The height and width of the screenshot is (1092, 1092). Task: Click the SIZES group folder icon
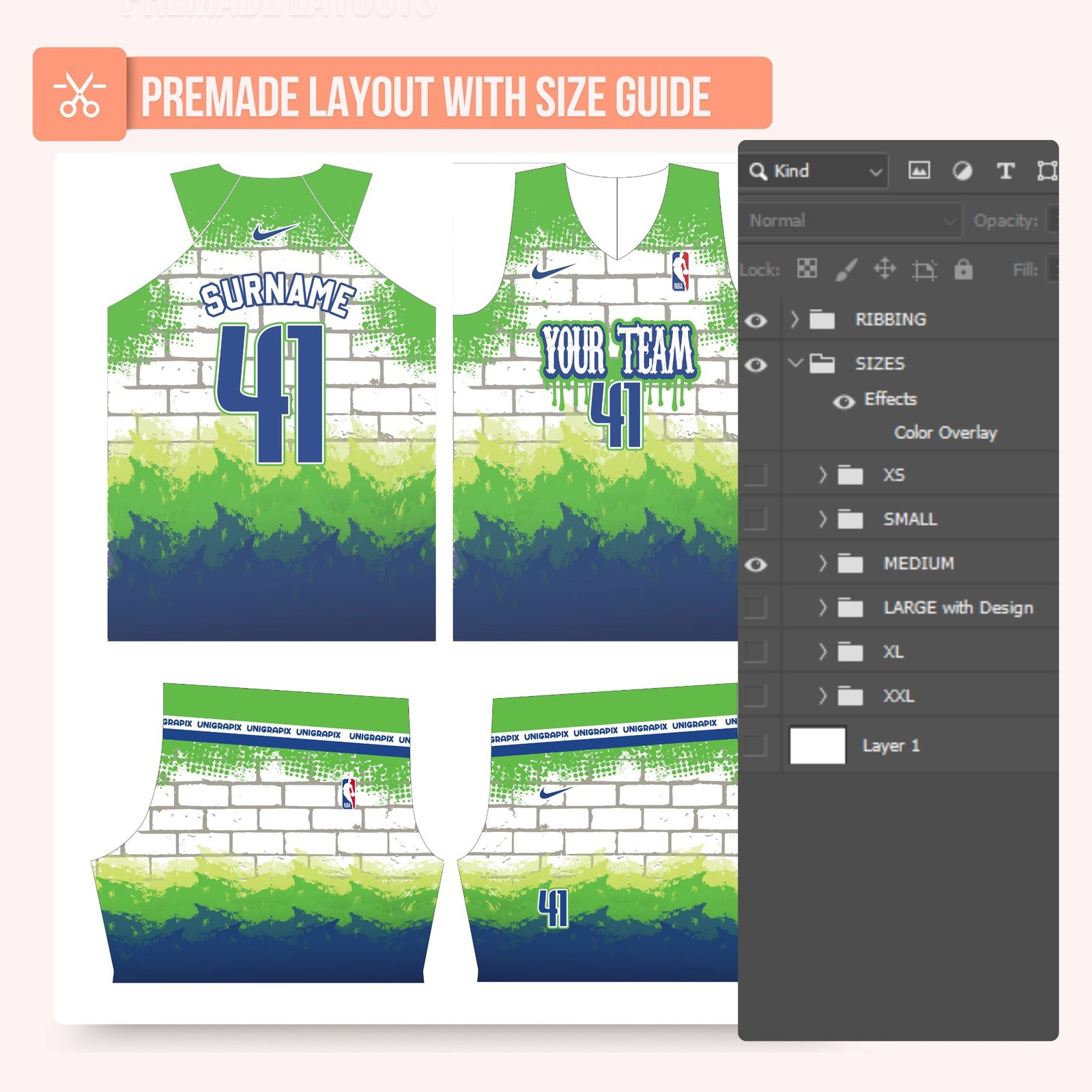(822, 363)
